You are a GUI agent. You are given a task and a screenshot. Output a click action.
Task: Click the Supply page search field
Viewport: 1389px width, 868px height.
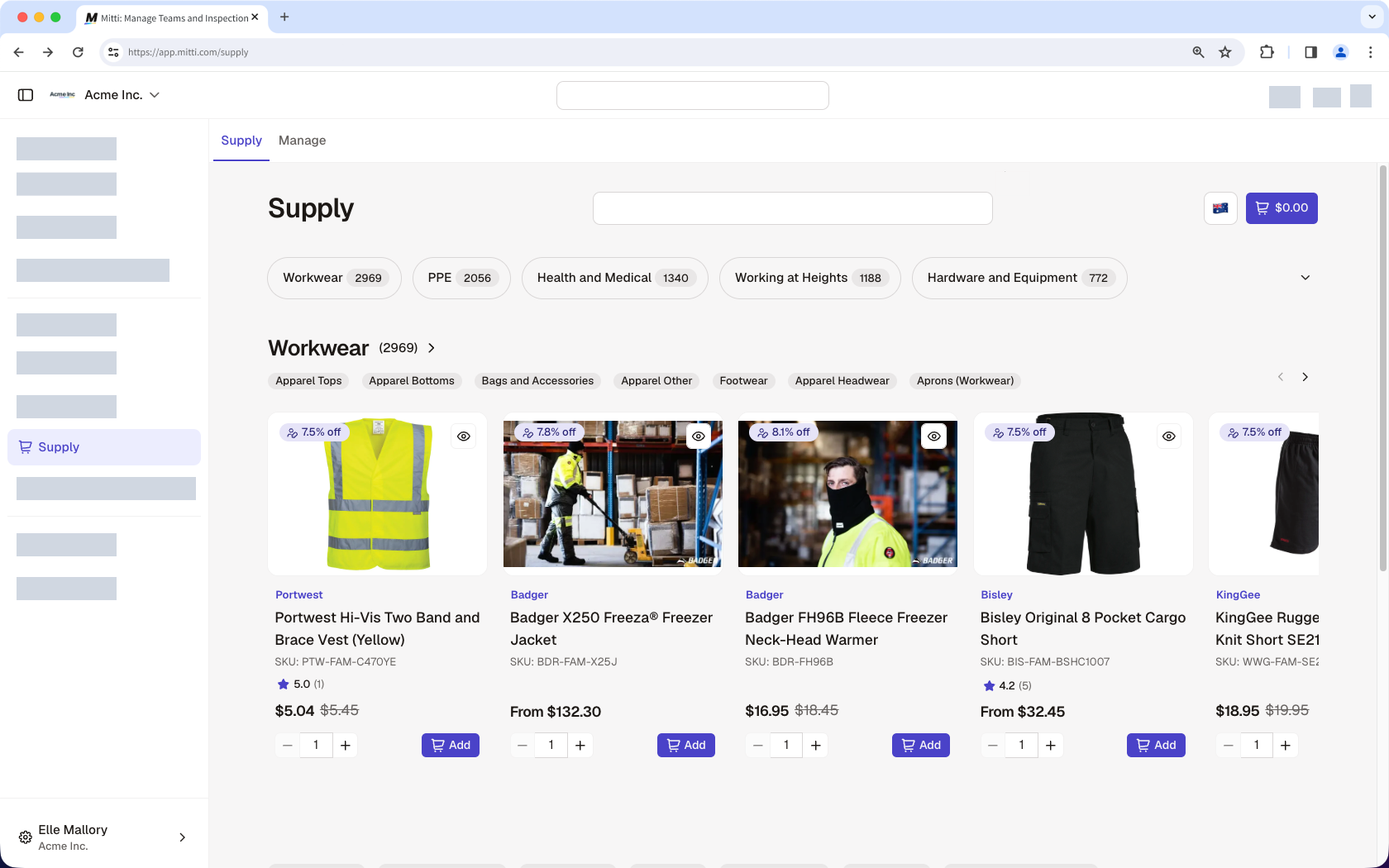coord(792,208)
